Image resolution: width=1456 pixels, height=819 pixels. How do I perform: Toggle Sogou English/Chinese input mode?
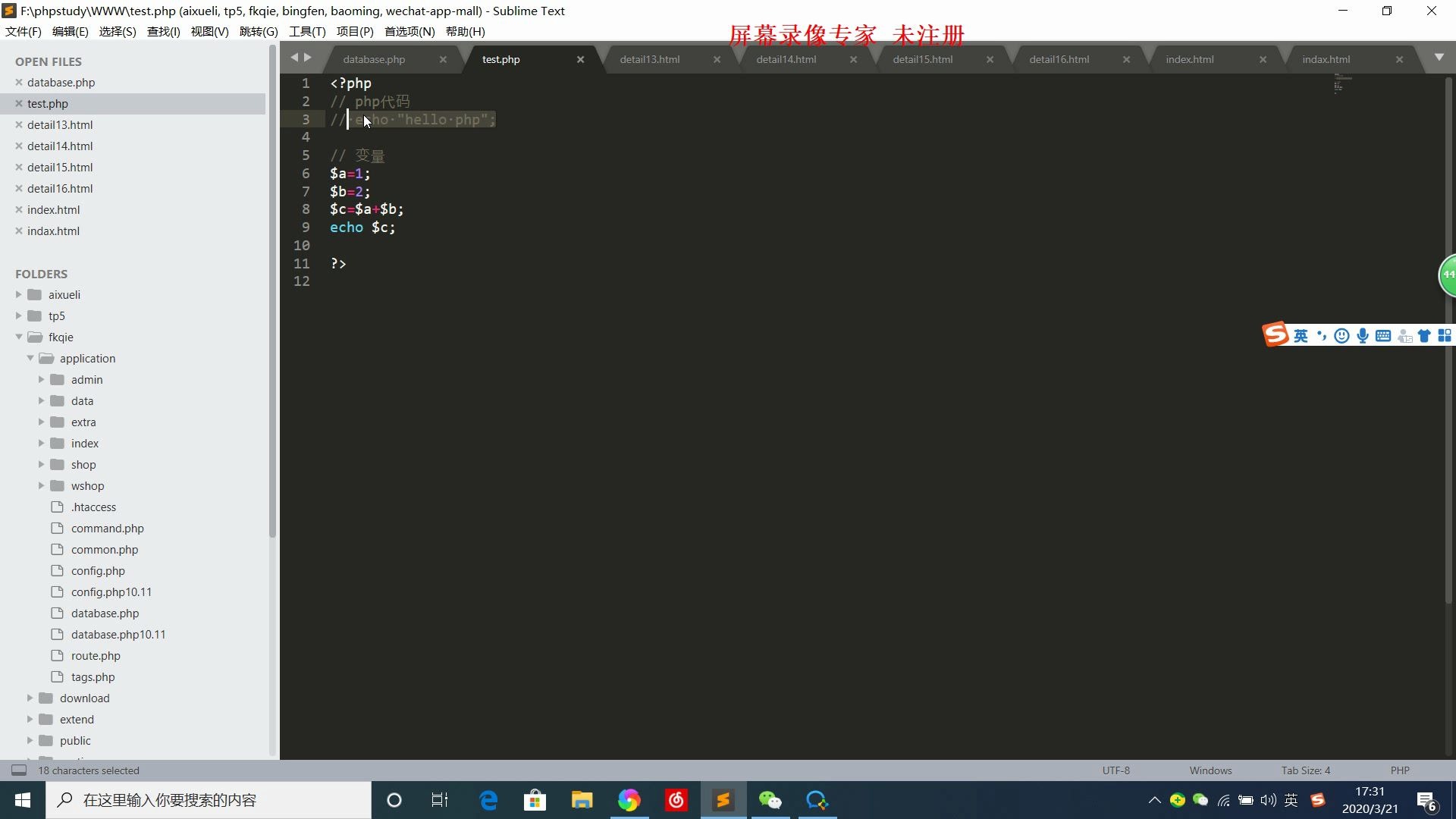pyautogui.click(x=1301, y=336)
